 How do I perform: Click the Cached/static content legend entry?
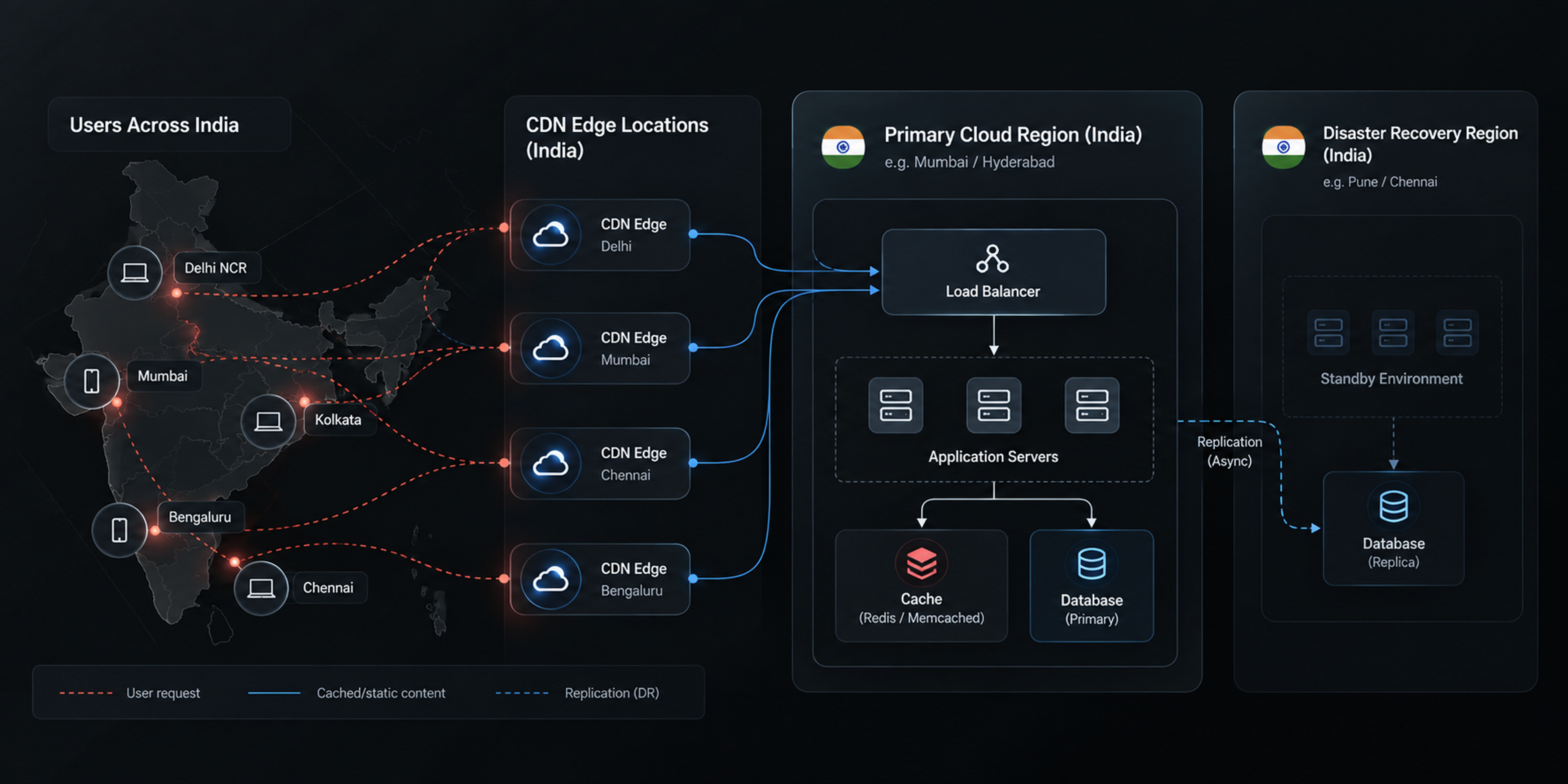[381, 693]
